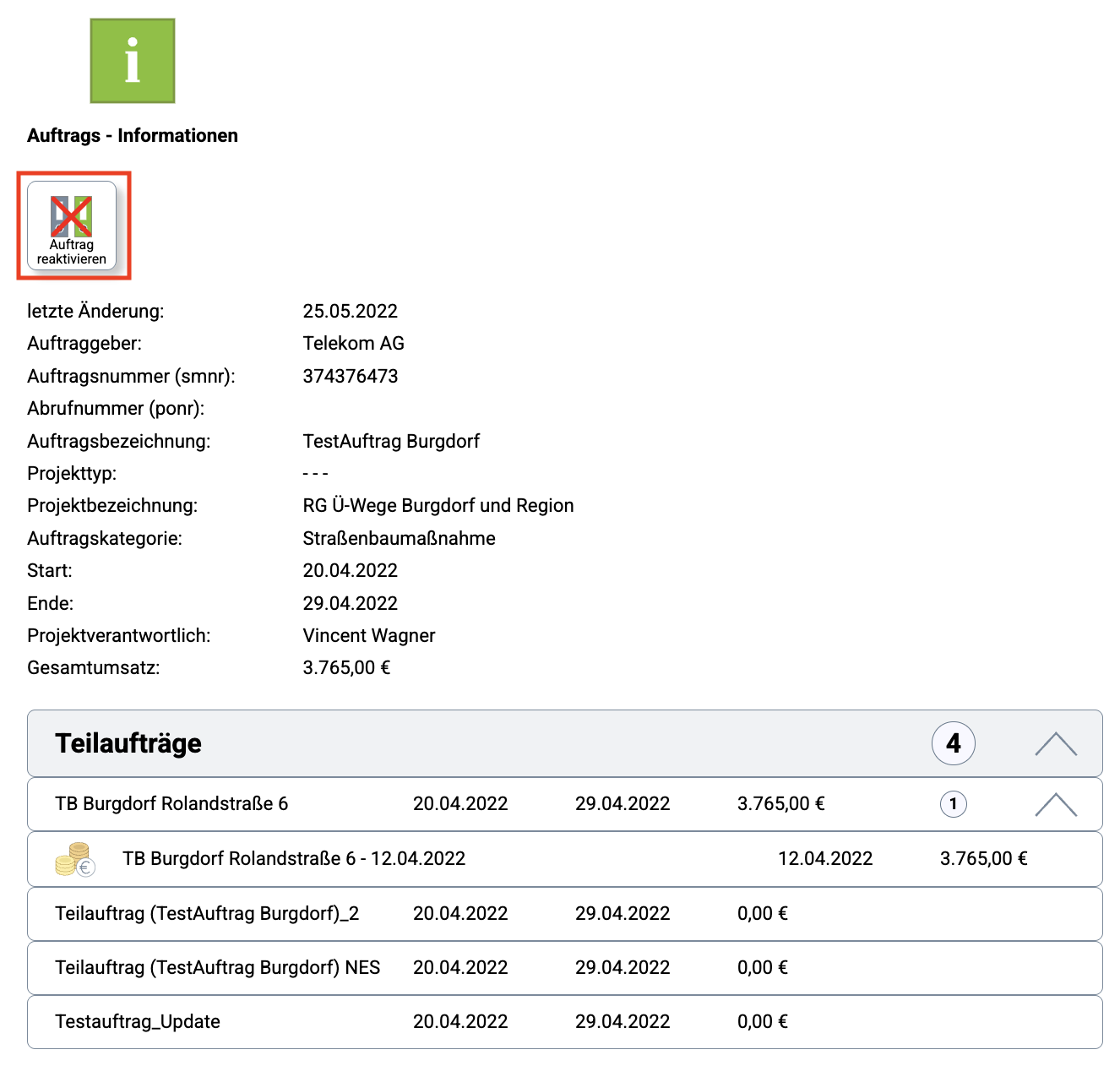Click the 12.04.2022 date in the coins row
Screen dimensions: 1120x1066
pos(824,859)
